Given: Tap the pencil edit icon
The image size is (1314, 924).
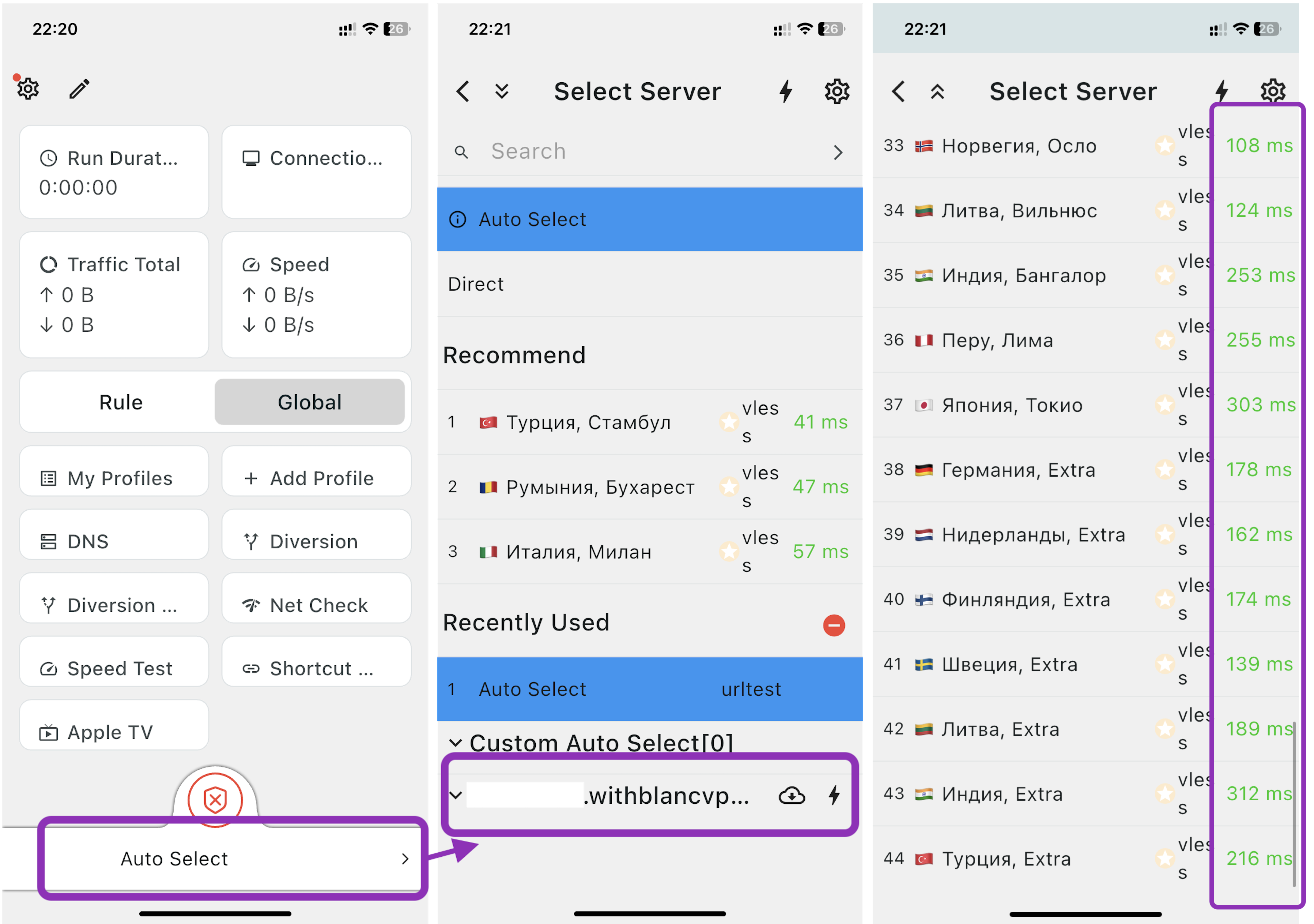Looking at the screenshot, I should (x=80, y=89).
